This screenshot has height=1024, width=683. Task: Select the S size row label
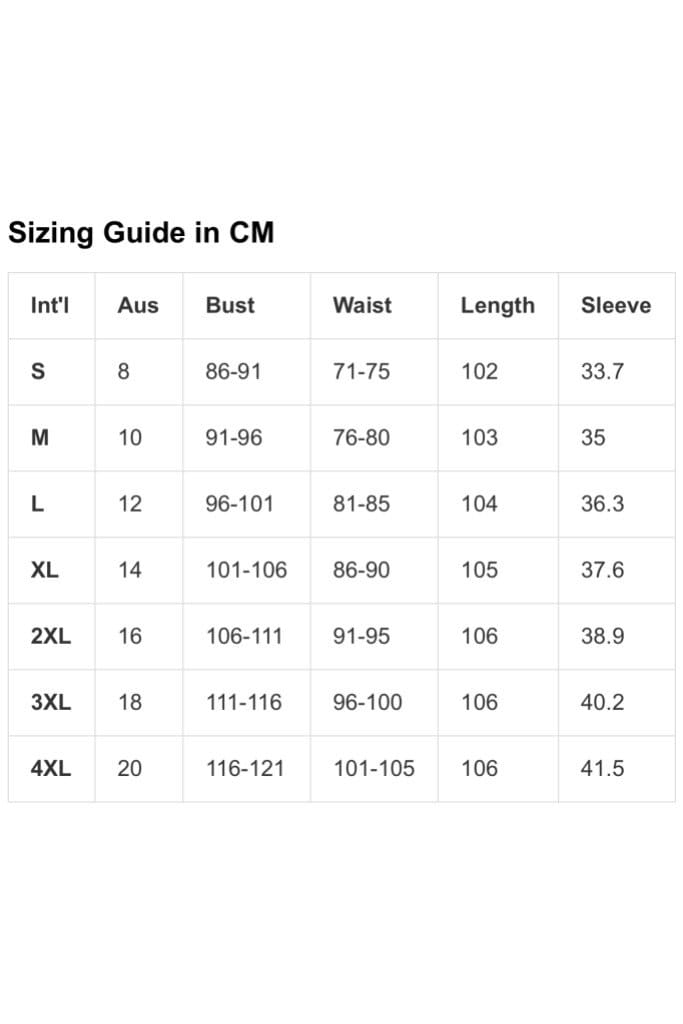click(38, 372)
